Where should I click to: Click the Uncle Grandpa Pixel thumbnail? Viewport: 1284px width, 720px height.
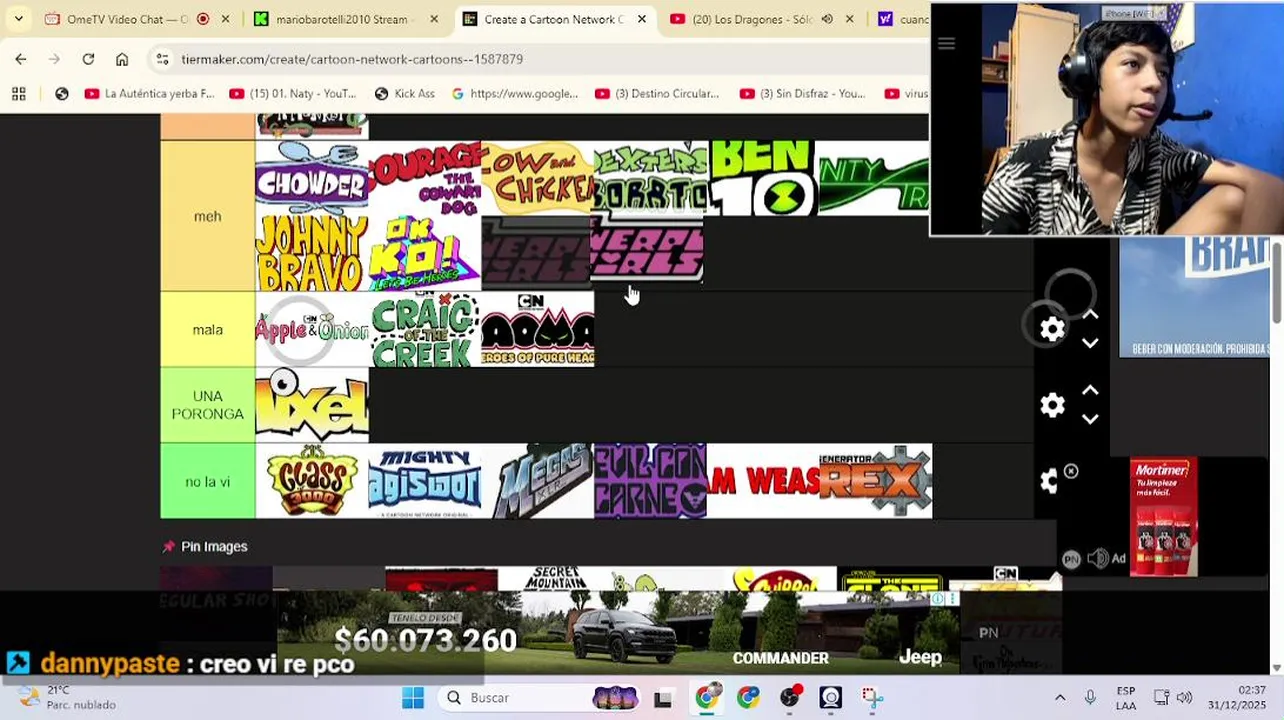[312, 405]
